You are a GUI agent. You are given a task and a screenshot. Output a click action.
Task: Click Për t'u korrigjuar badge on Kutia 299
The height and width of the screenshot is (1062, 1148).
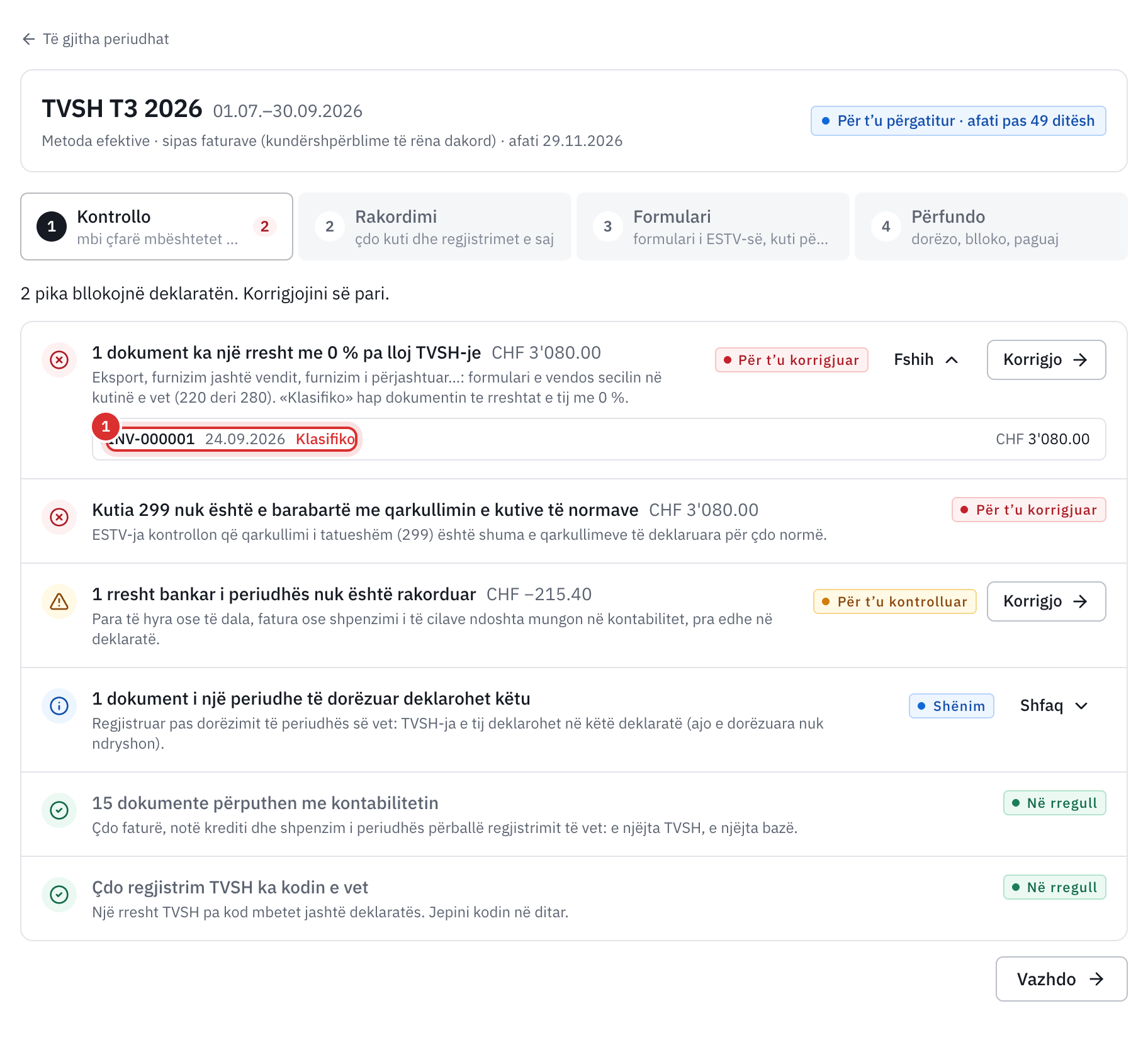click(x=1028, y=510)
